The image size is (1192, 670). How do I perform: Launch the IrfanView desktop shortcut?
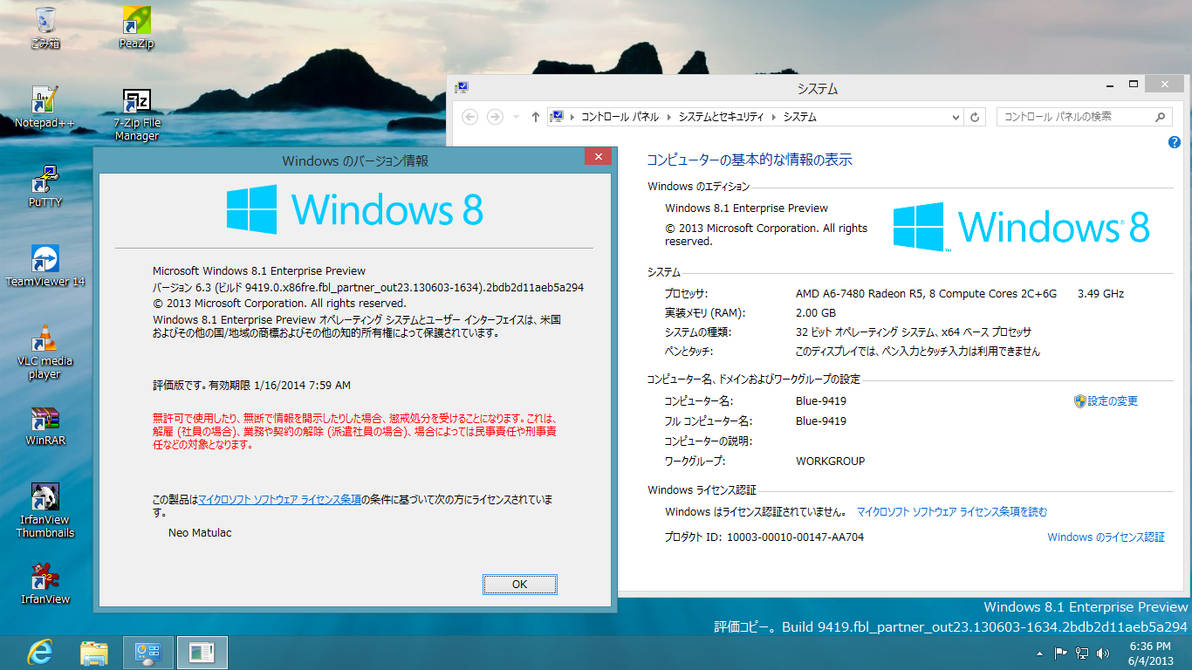pyautogui.click(x=45, y=583)
